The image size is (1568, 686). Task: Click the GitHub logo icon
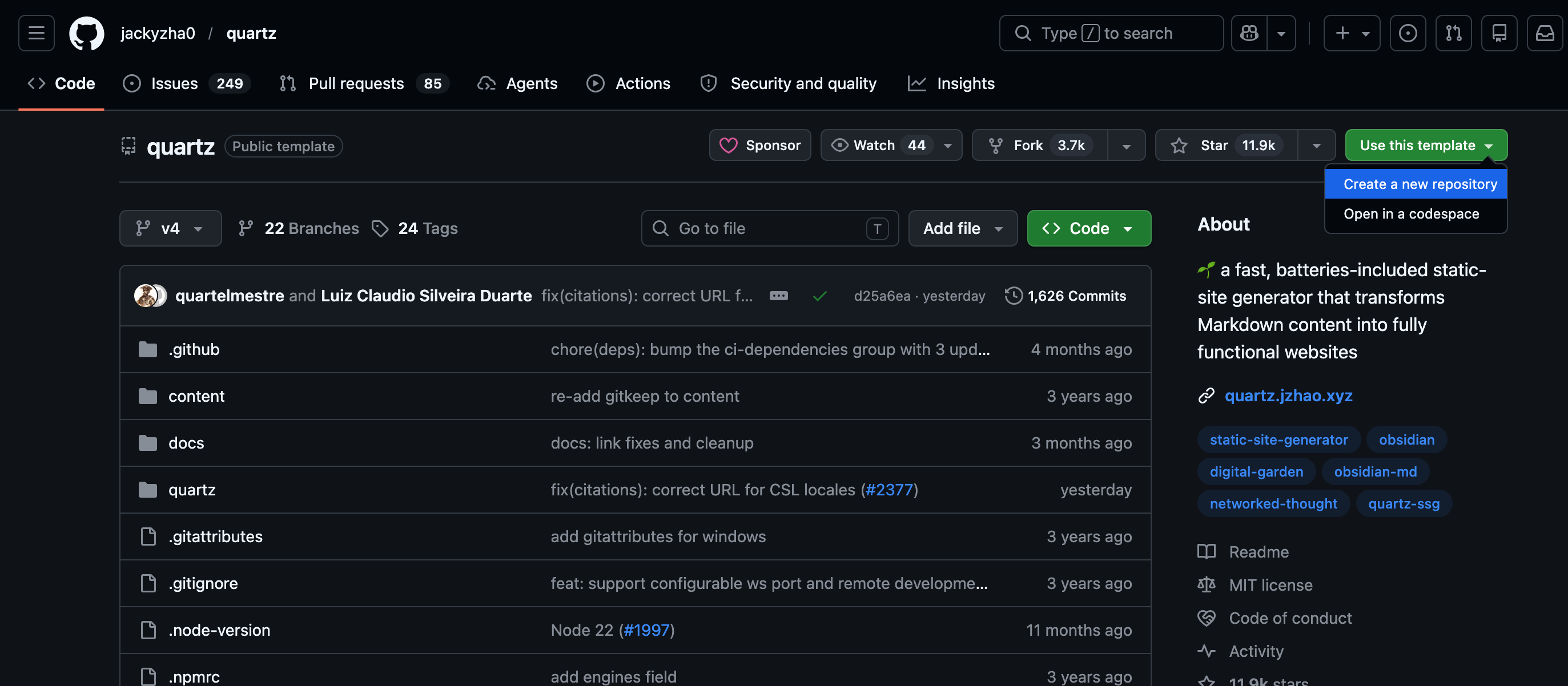(86, 33)
